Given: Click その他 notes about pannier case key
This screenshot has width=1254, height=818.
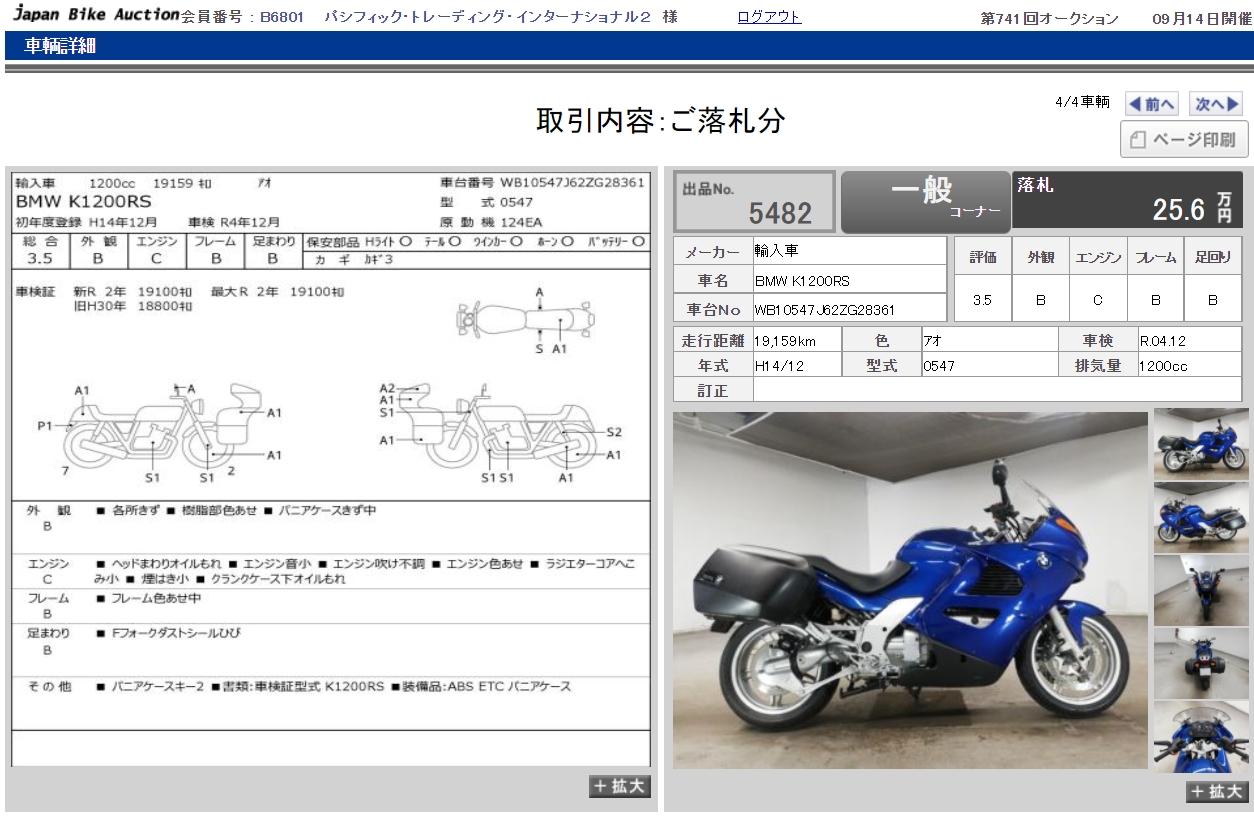Looking at the screenshot, I should pyautogui.click(x=333, y=687).
